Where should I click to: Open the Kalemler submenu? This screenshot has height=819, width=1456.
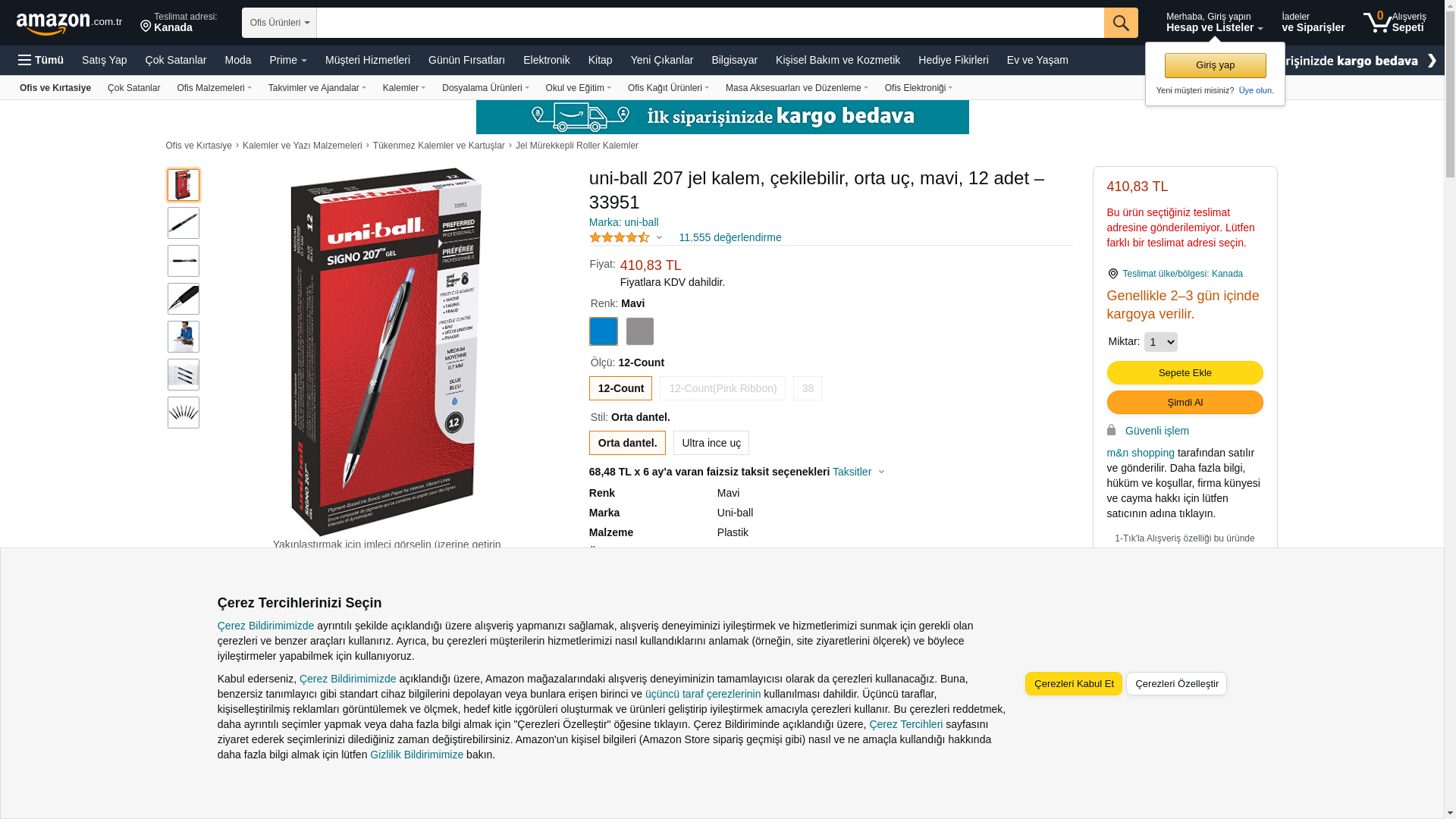coord(404,88)
